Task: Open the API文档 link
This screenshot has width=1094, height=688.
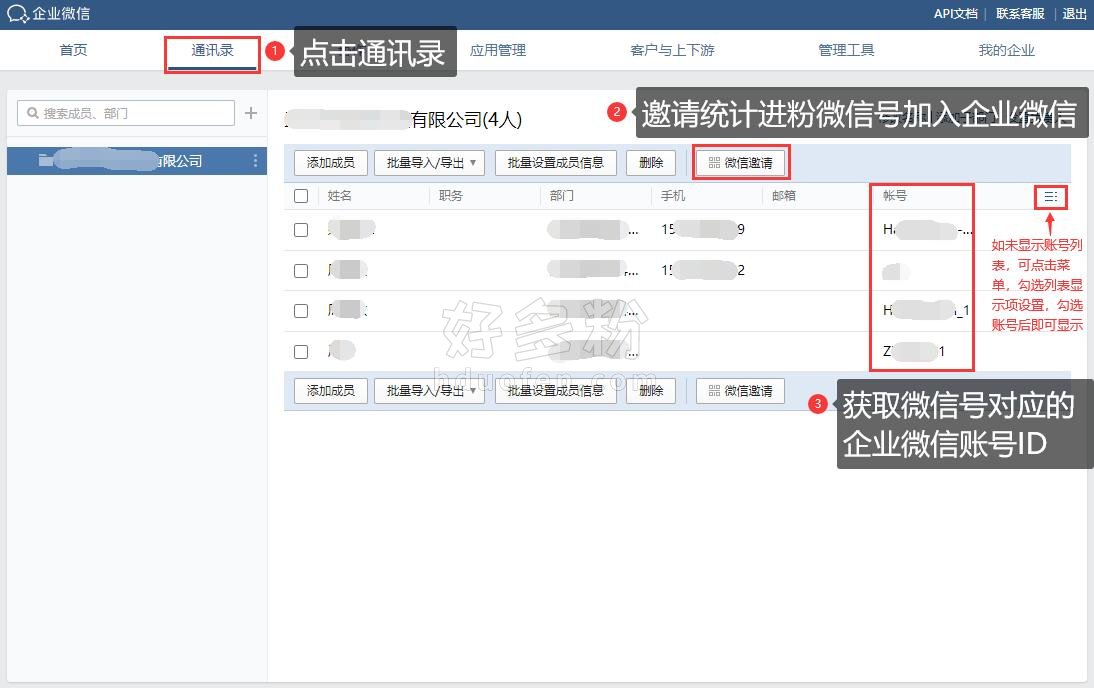Action: click(x=955, y=13)
